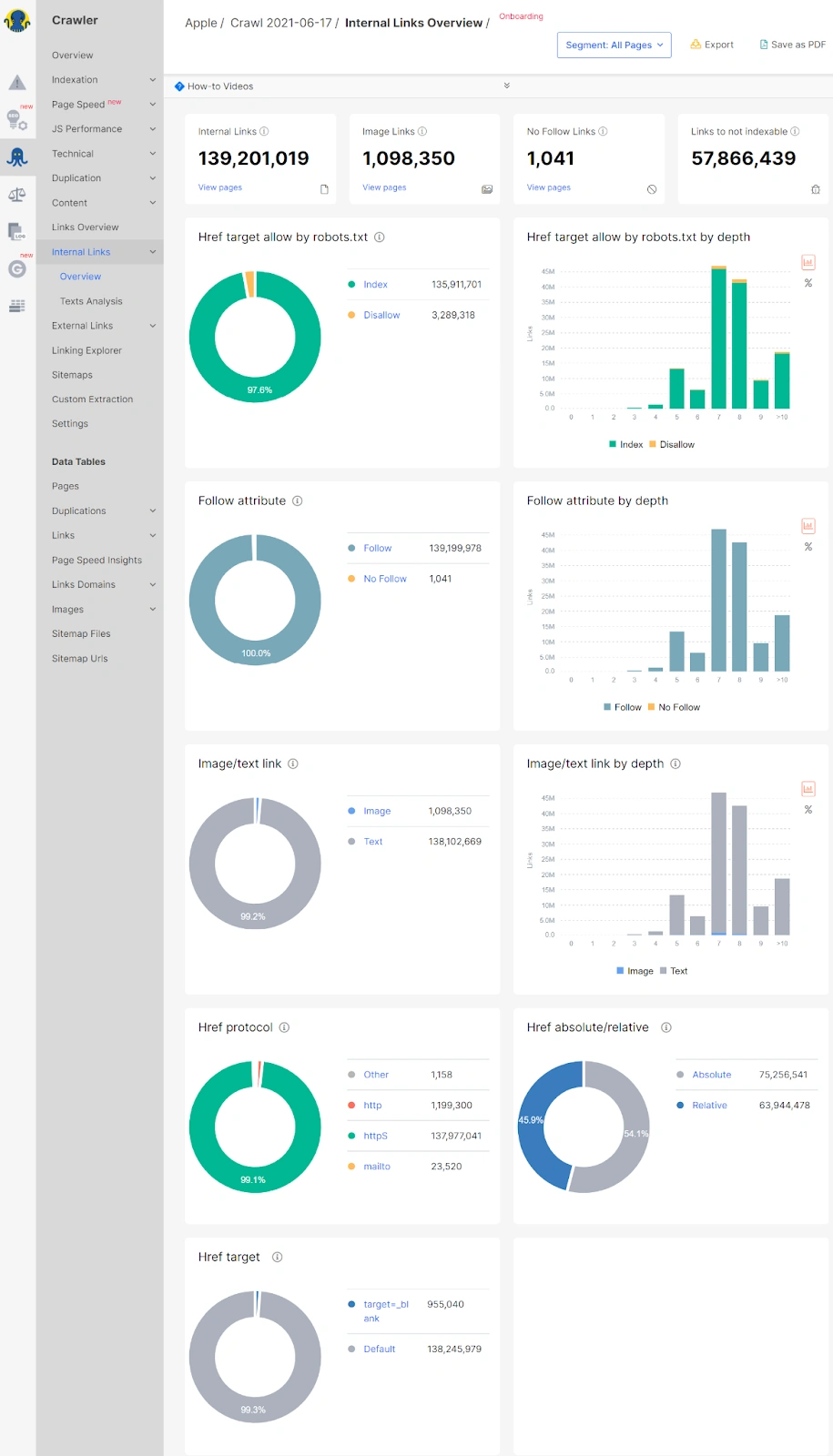Viewport: 833px width, 1456px height.
Task: Click the balance scales icon in sidebar
Action: tap(17, 195)
